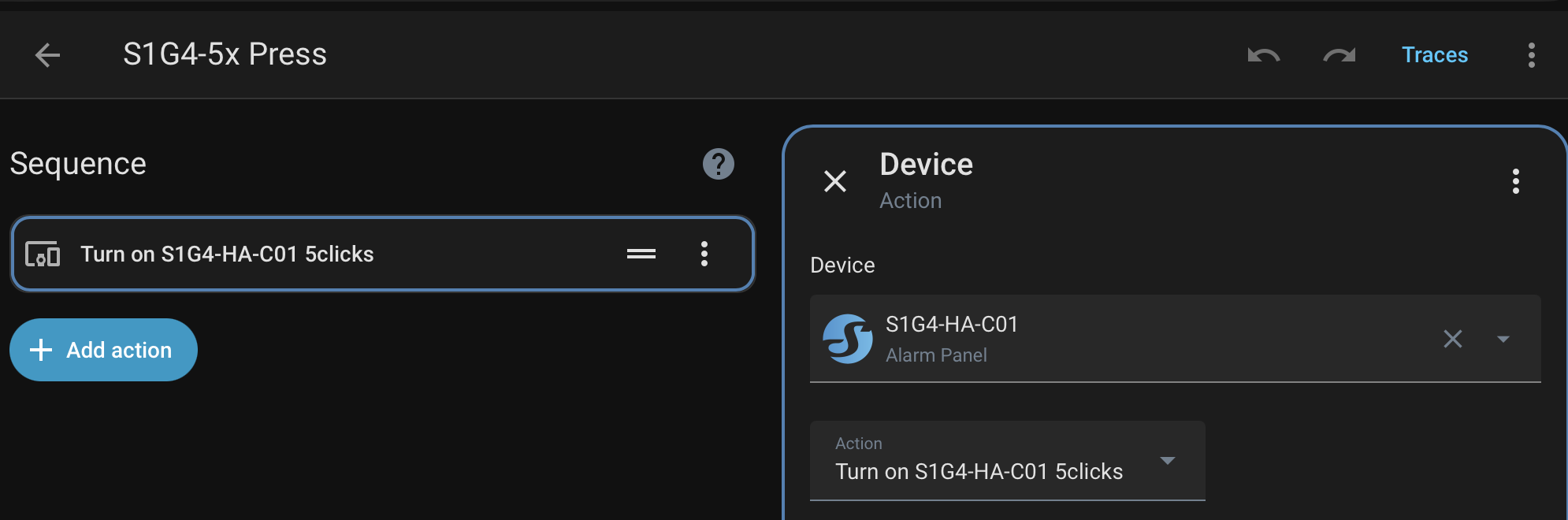Expand the Device picker dropdown arrow
1568x520 pixels.
pyautogui.click(x=1503, y=339)
